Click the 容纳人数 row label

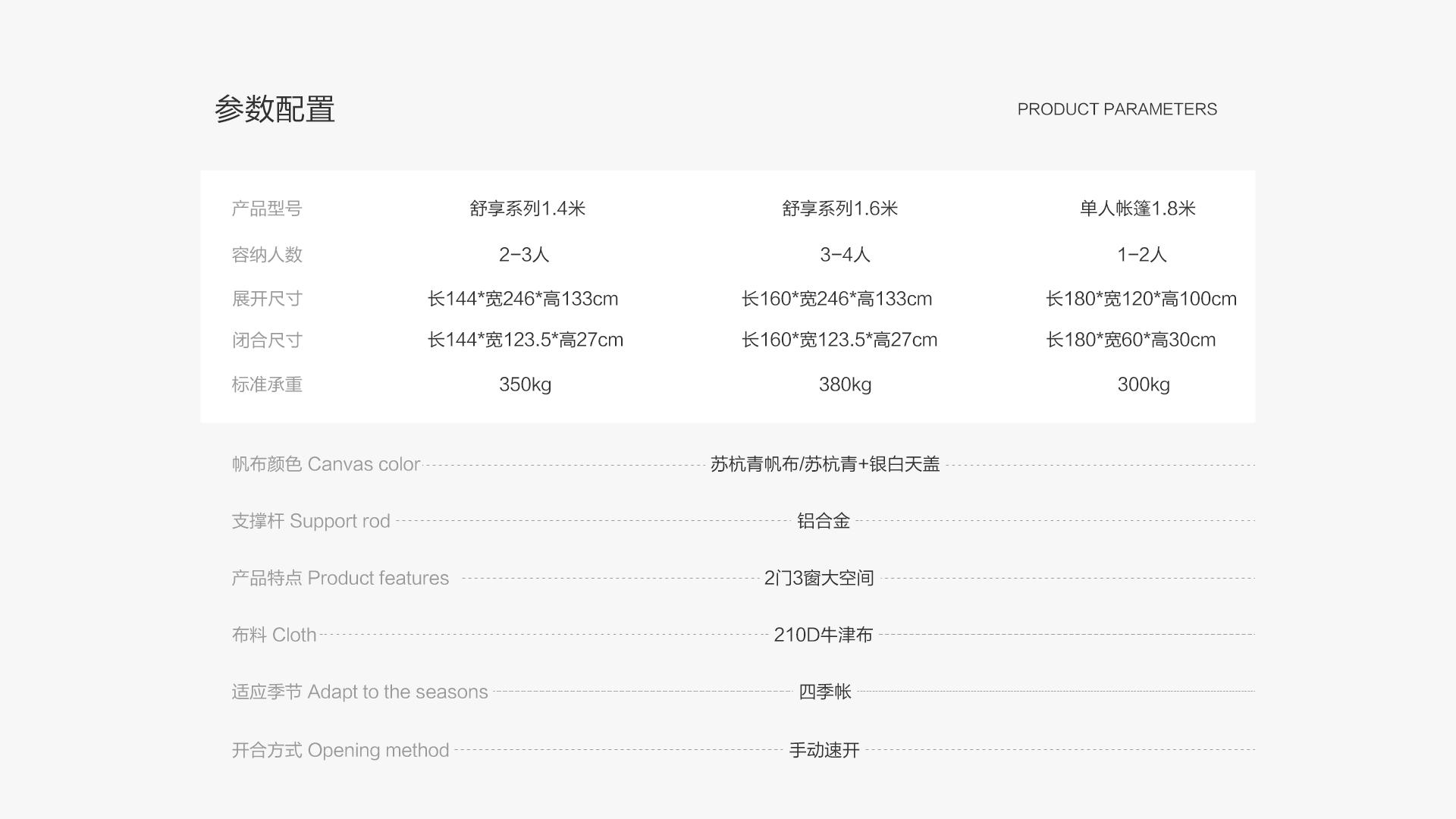click(x=267, y=255)
